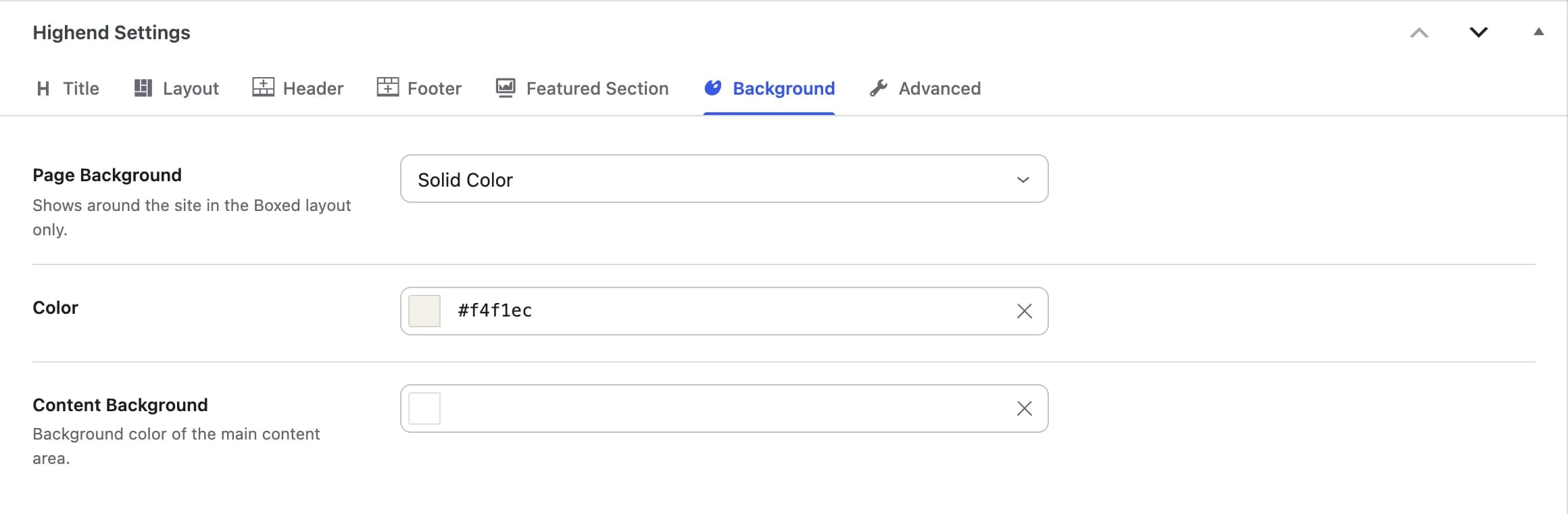
Task: Open the #f4f1ec color swatch picker
Action: point(424,311)
